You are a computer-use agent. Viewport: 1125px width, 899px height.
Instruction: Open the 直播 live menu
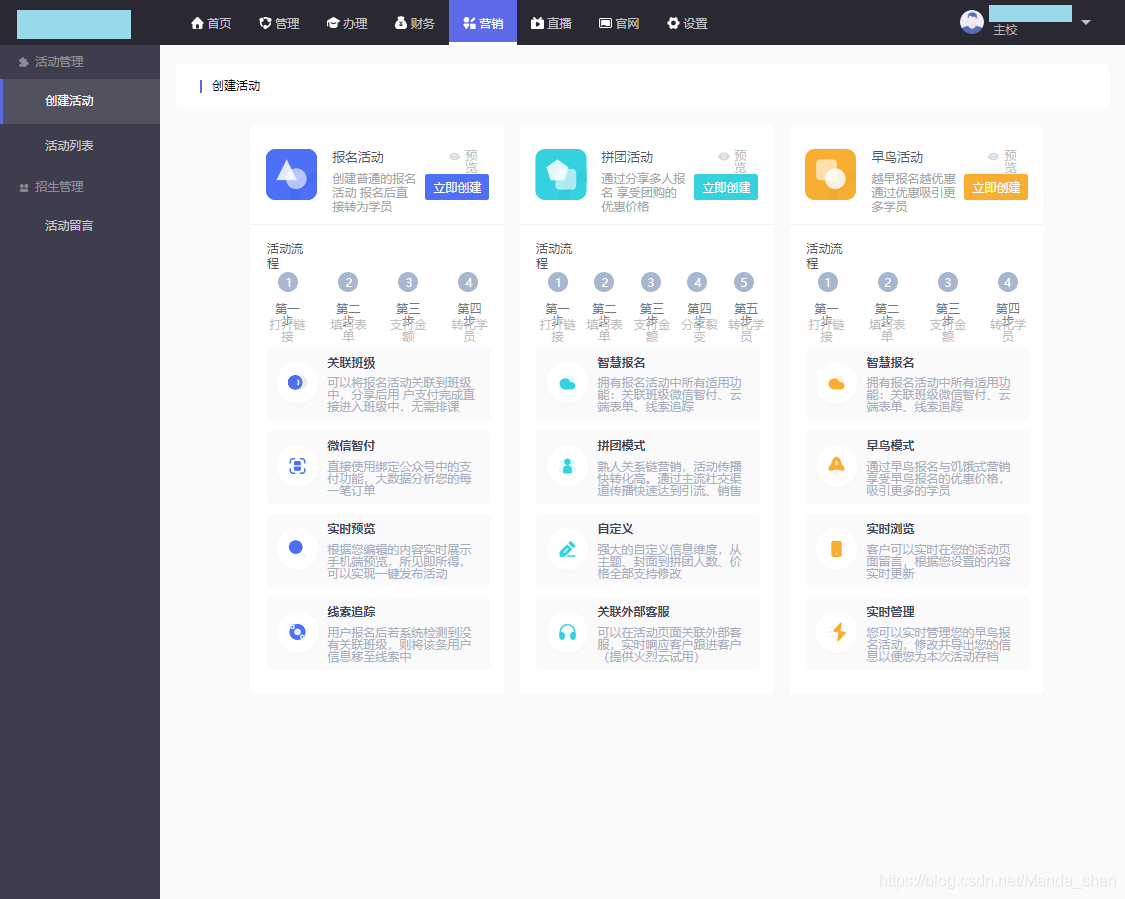tap(551, 23)
